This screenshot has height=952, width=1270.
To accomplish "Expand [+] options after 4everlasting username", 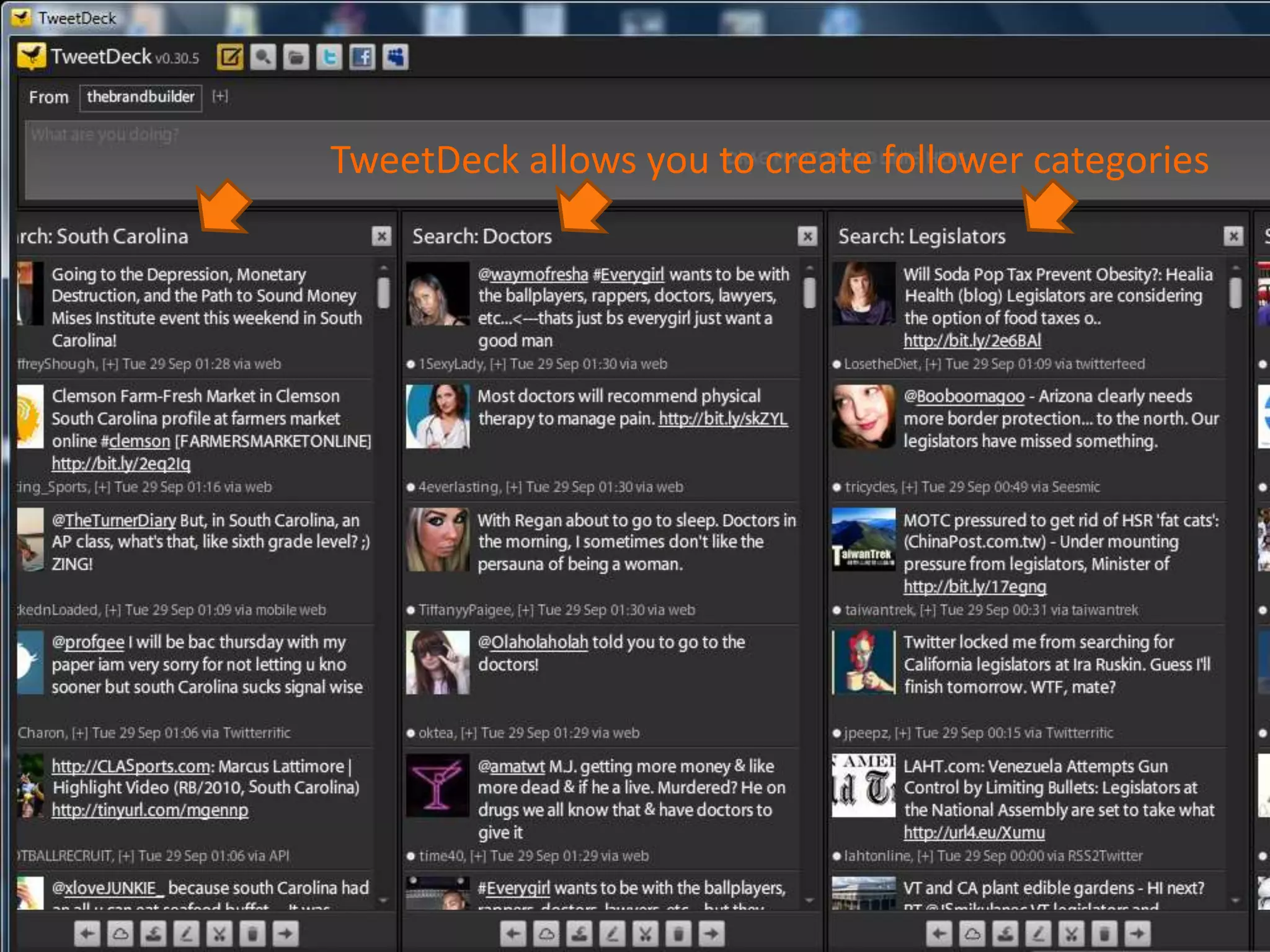I will click(x=513, y=487).
